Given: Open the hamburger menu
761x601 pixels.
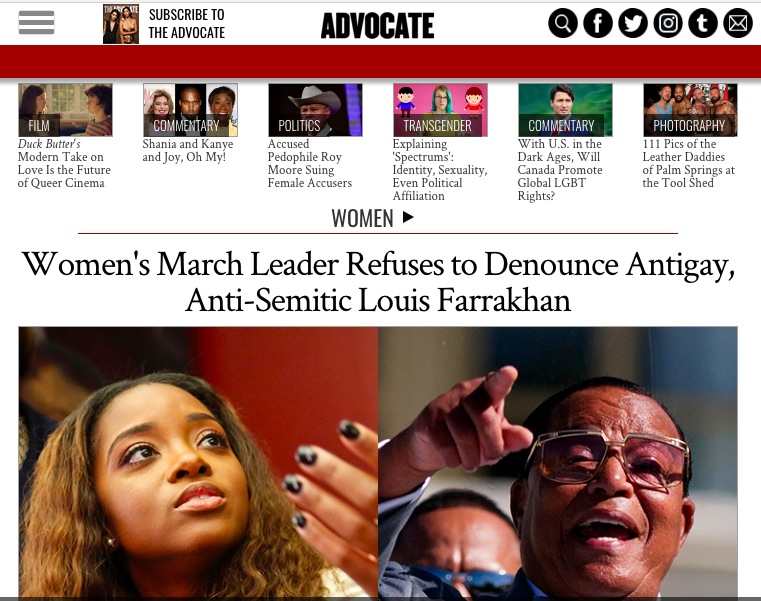Looking at the screenshot, I should 36,22.
